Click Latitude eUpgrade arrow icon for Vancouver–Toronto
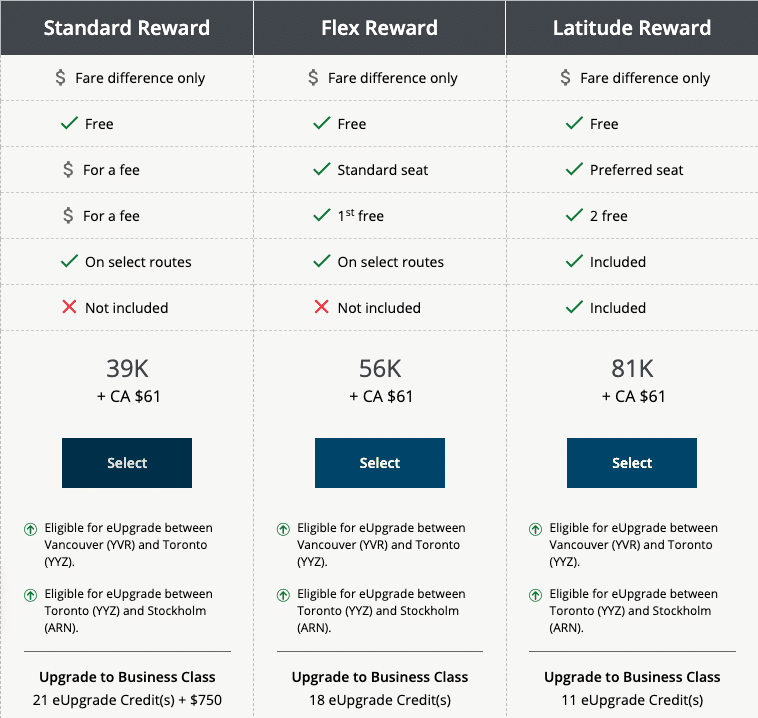This screenshot has height=718, width=758. click(x=535, y=529)
